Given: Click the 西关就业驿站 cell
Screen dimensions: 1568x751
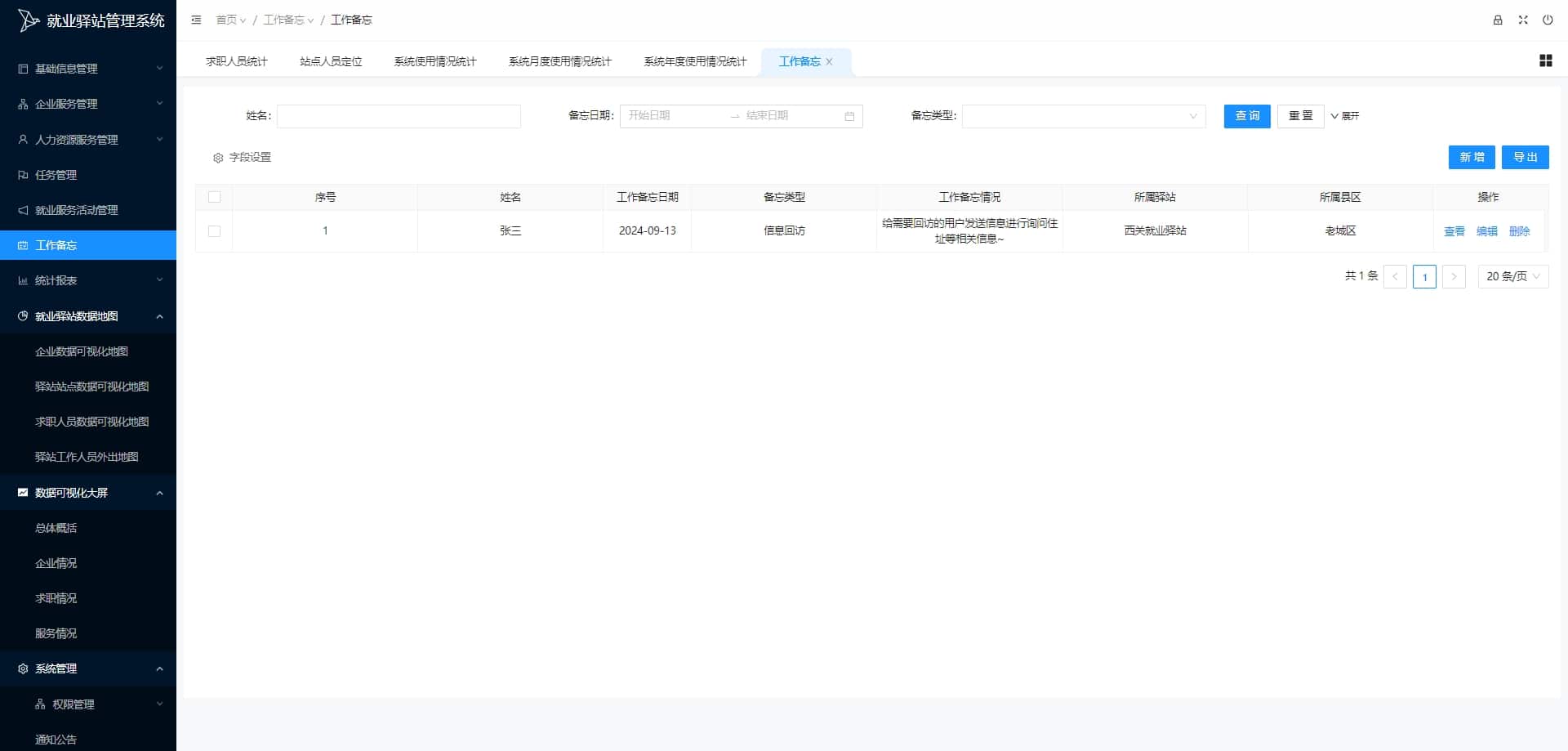Looking at the screenshot, I should [x=1155, y=230].
